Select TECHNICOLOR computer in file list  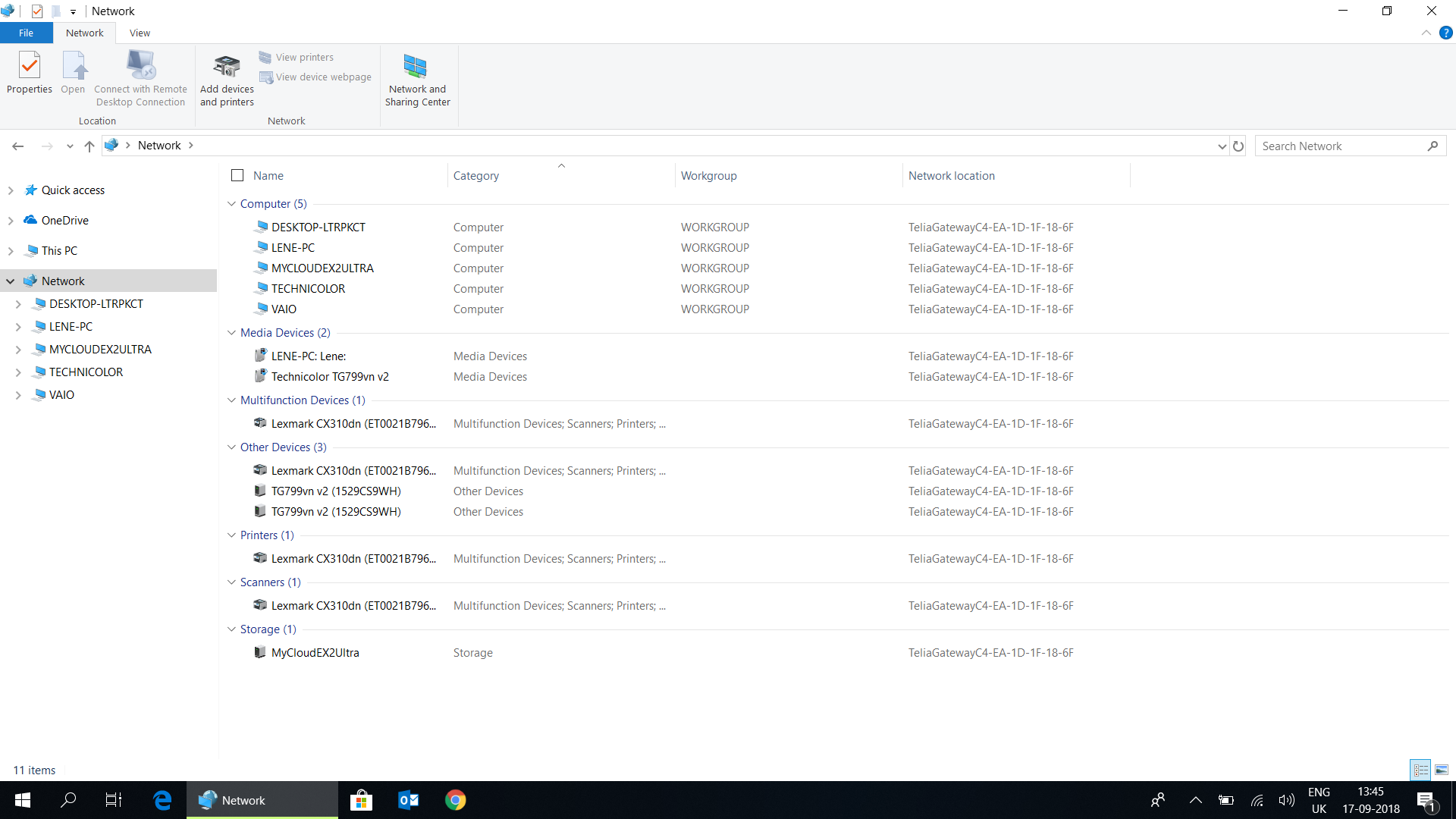coord(308,289)
